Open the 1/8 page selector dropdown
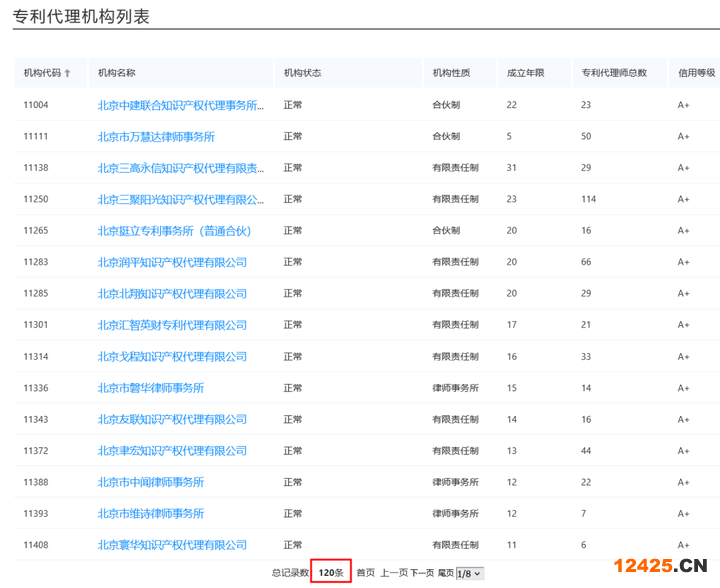Image resolution: width=720 pixels, height=588 pixels. tap(469, 573)
